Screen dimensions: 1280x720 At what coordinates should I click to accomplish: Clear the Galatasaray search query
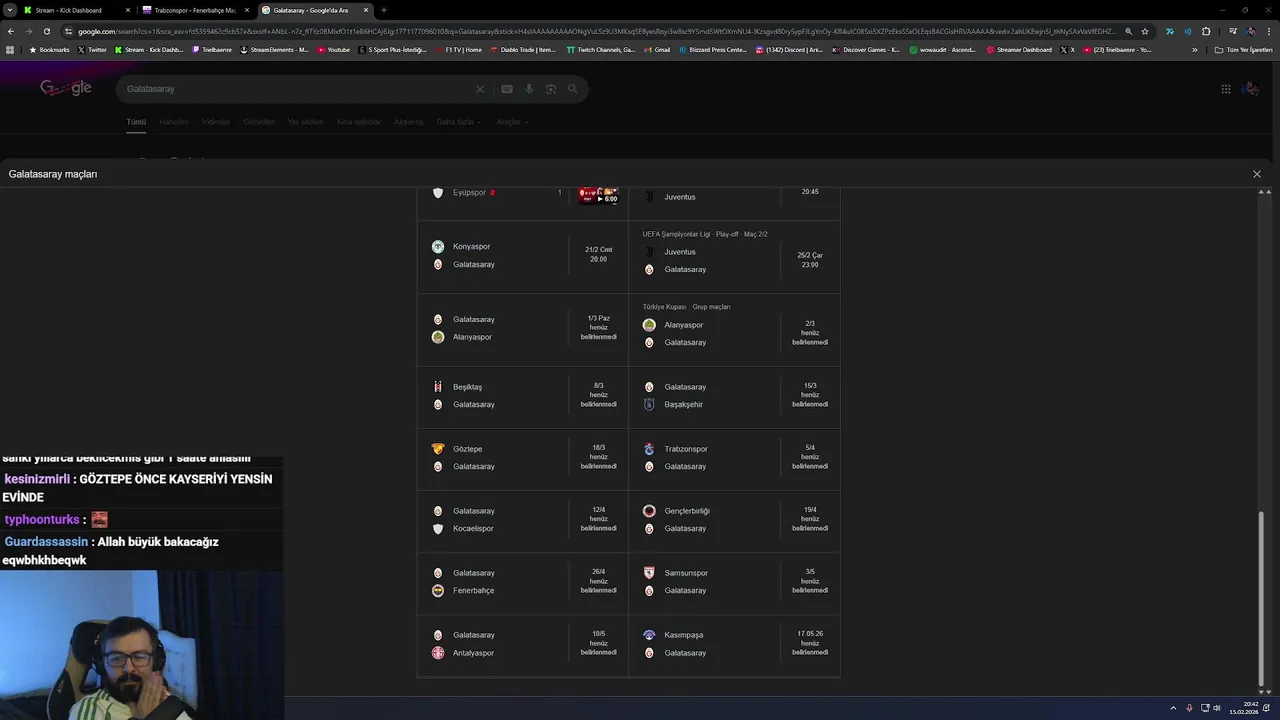(480, 89)
